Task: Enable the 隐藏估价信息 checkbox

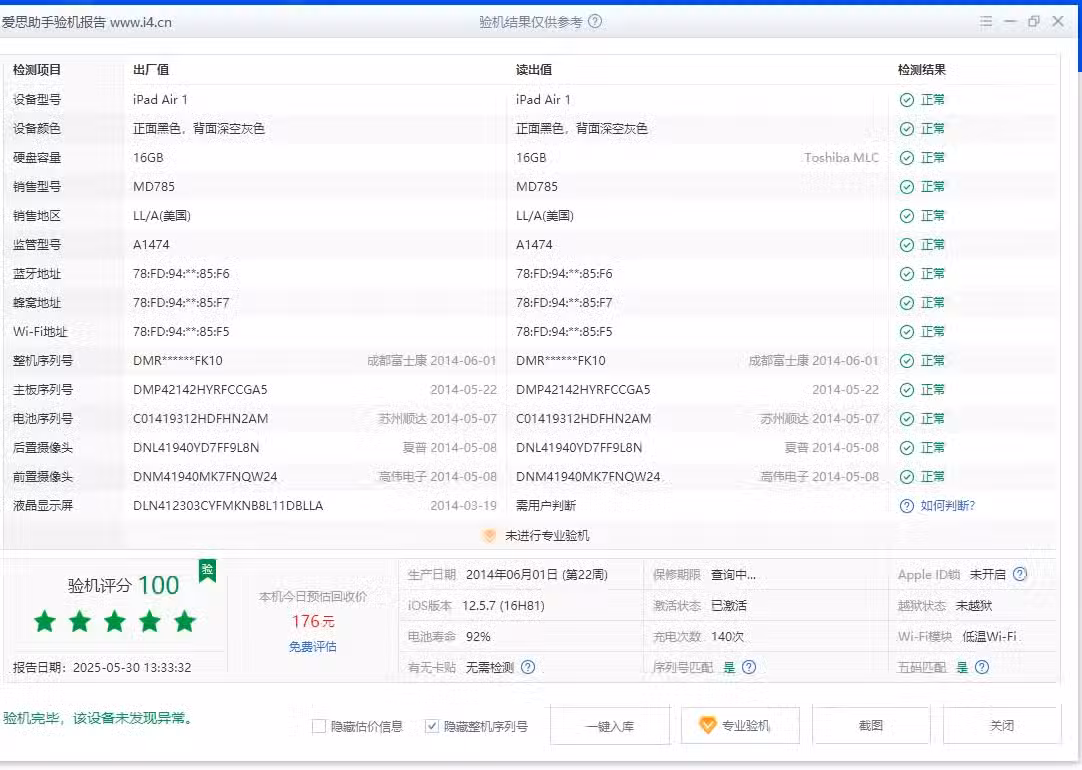Action: tap(319, 726)
